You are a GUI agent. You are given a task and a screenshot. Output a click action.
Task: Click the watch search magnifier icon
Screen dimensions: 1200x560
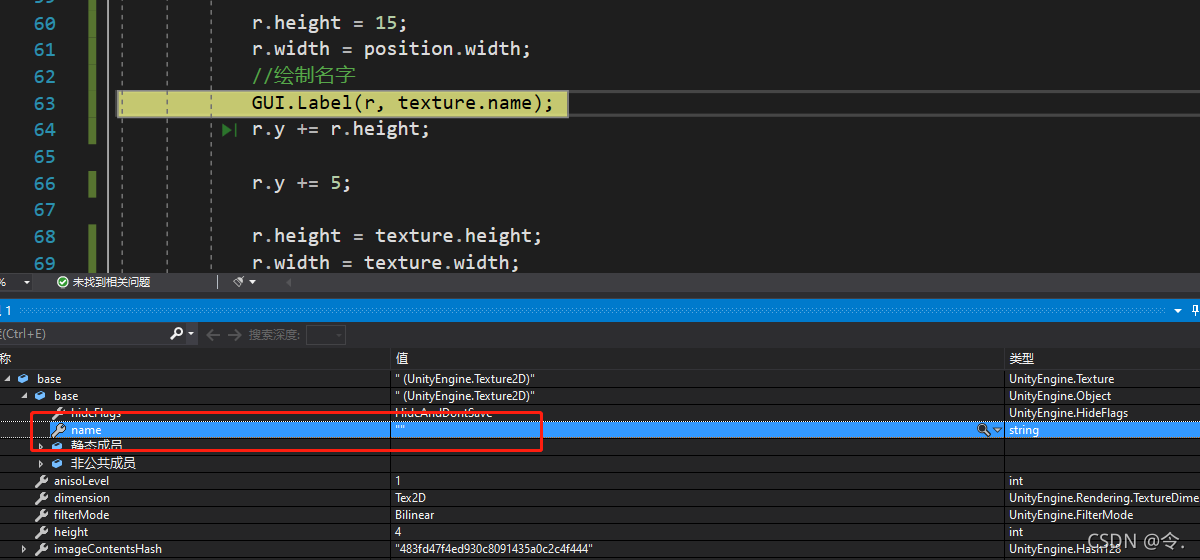pyautogui.click(x=176, y=334)
